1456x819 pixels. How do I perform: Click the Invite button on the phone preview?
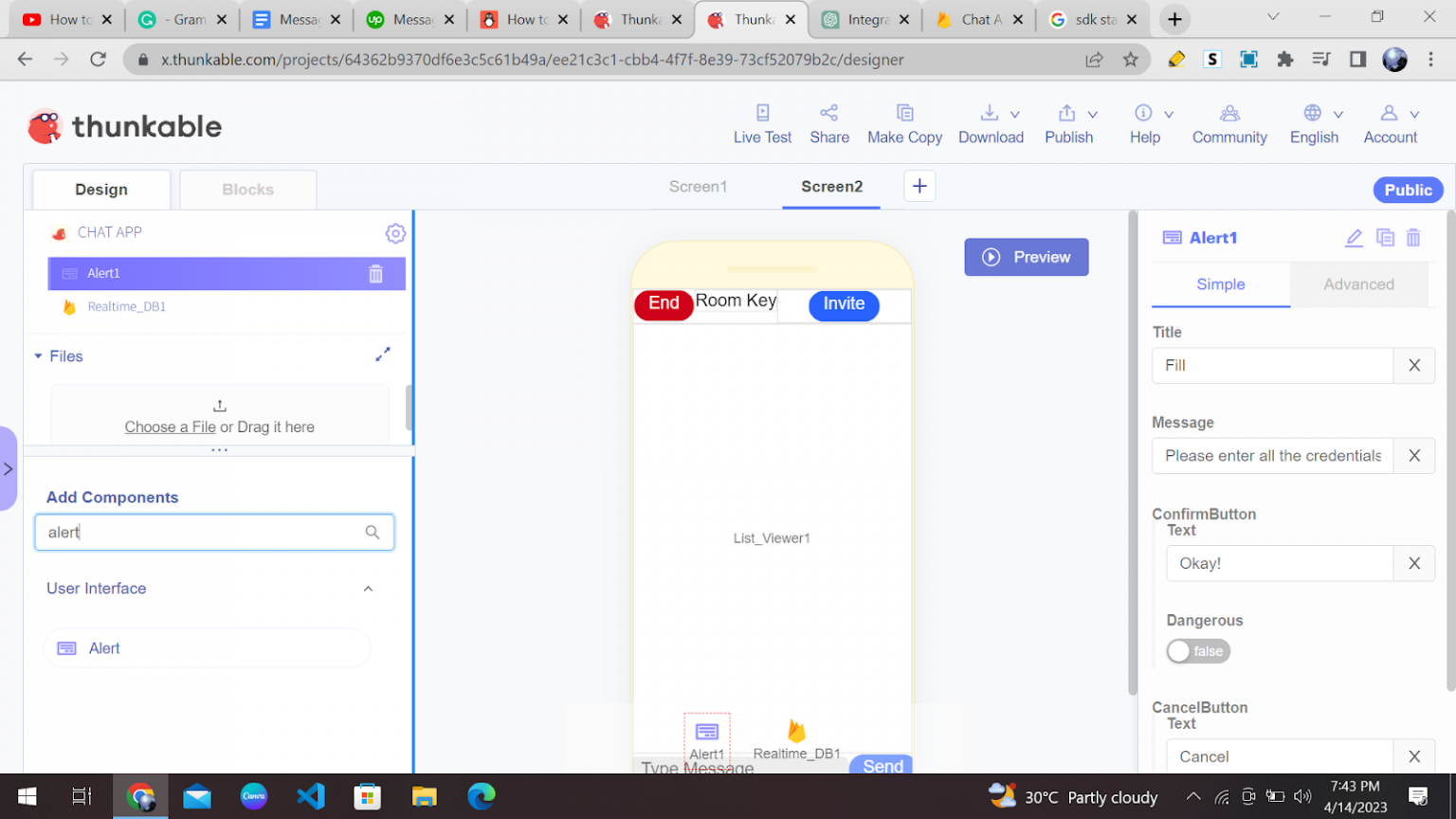[x=844, y=305]
